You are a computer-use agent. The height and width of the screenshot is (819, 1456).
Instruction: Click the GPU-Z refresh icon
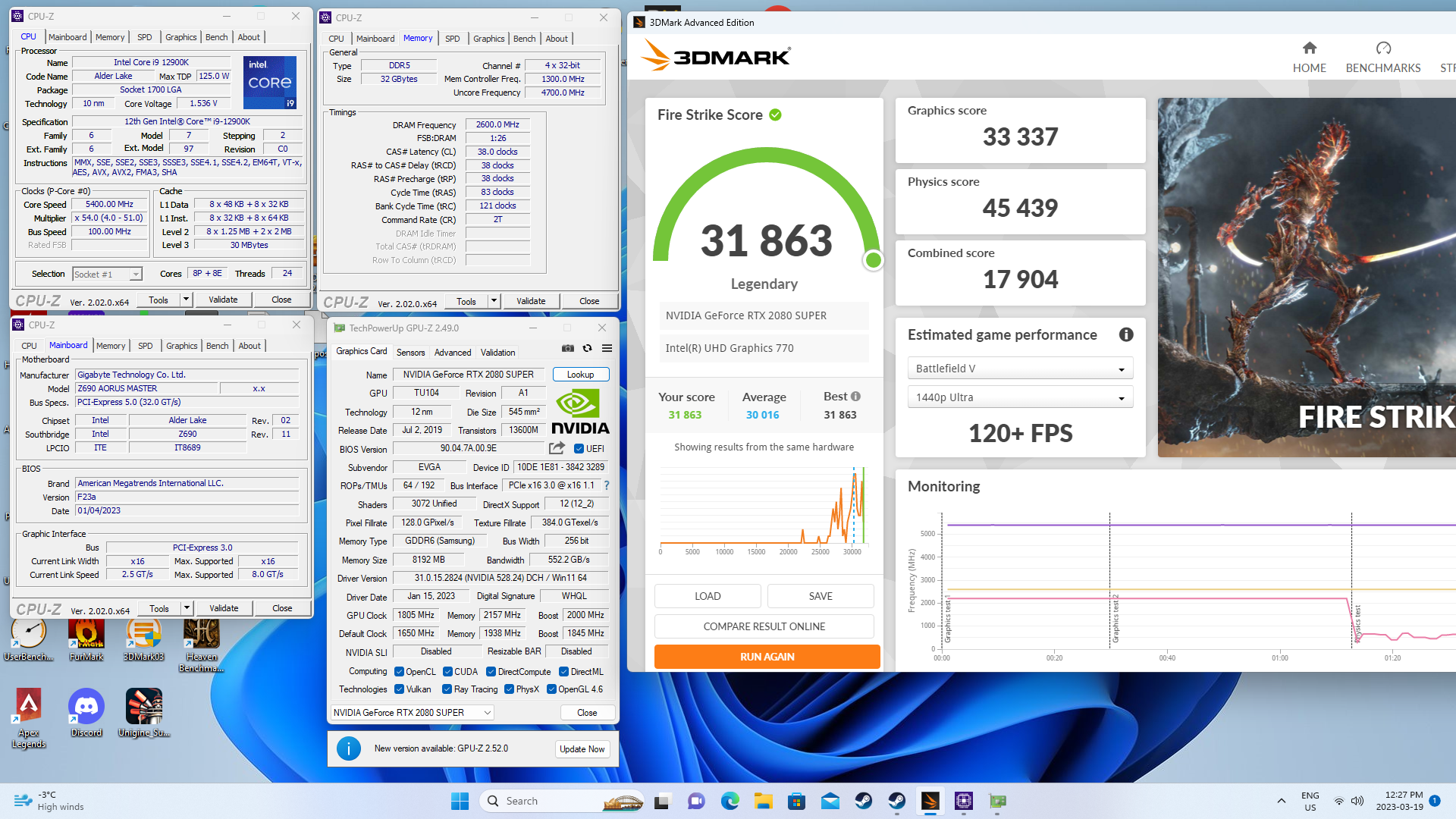[587, 348]
